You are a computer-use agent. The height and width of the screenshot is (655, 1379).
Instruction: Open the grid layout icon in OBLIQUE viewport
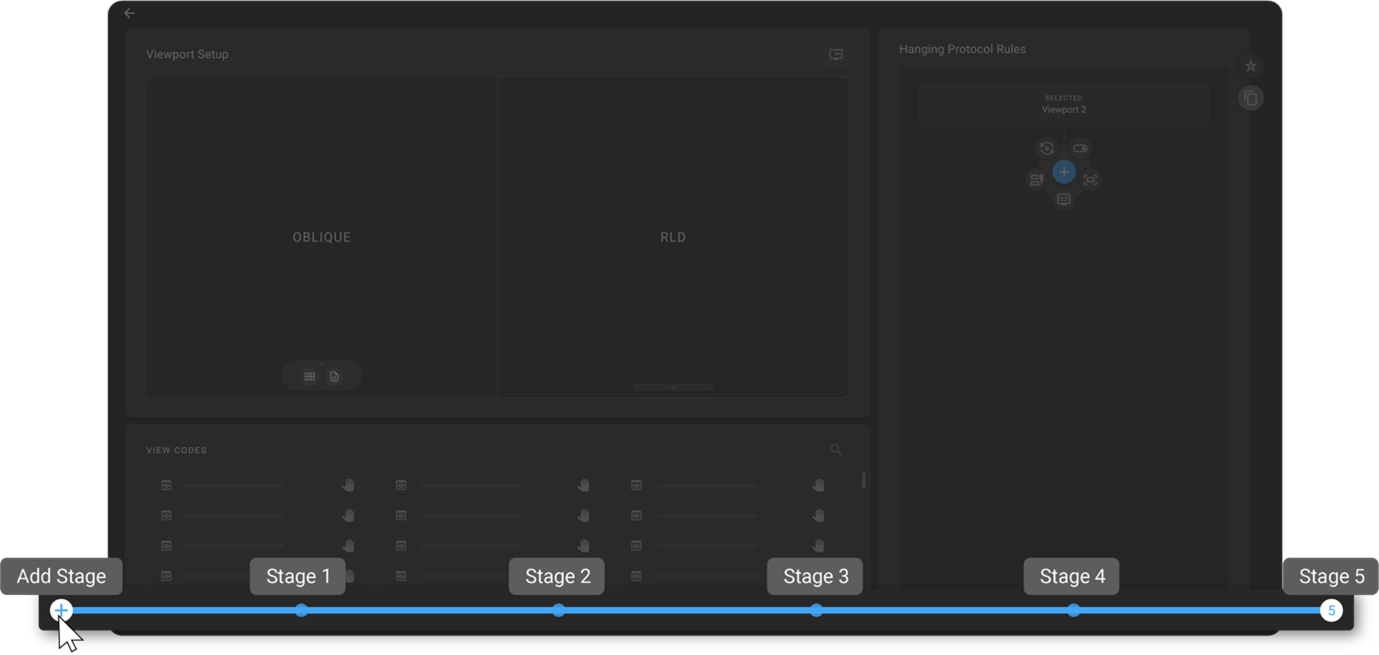tap(309, 376)
